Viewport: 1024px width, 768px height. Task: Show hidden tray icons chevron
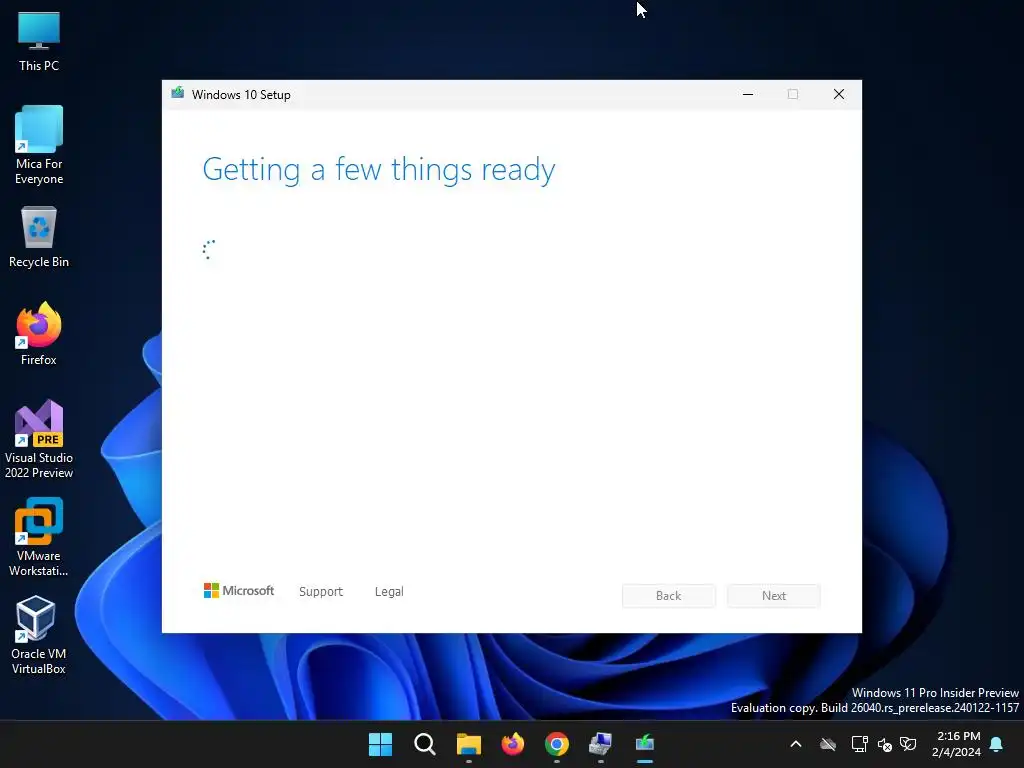[795, 744]
